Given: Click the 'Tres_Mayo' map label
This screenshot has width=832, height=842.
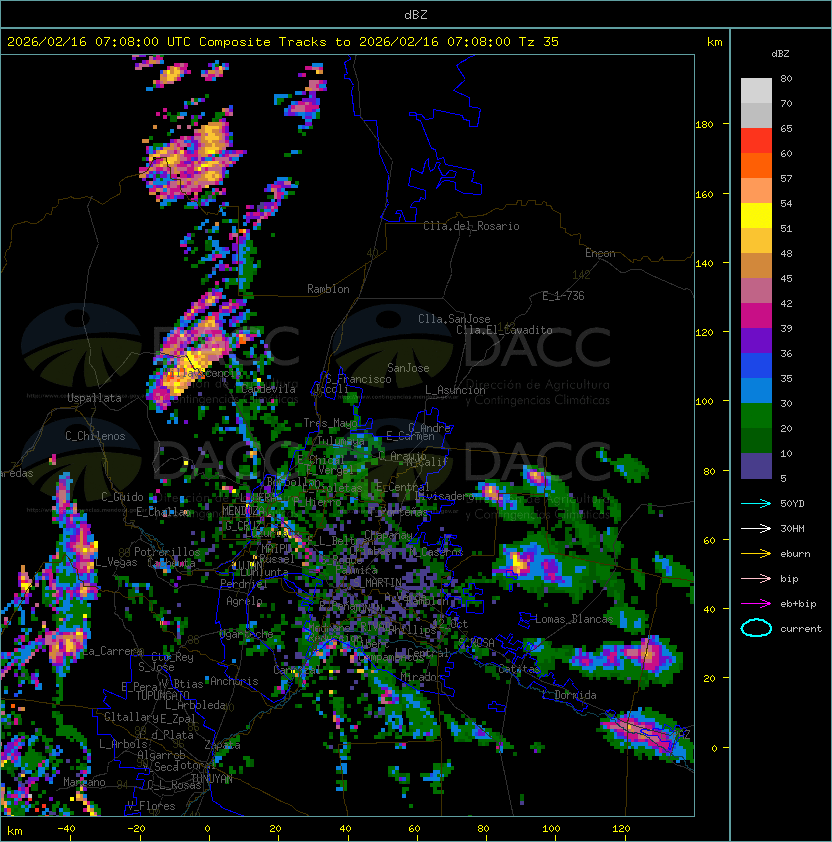Looking at the screenshot, I should (330, 423).
